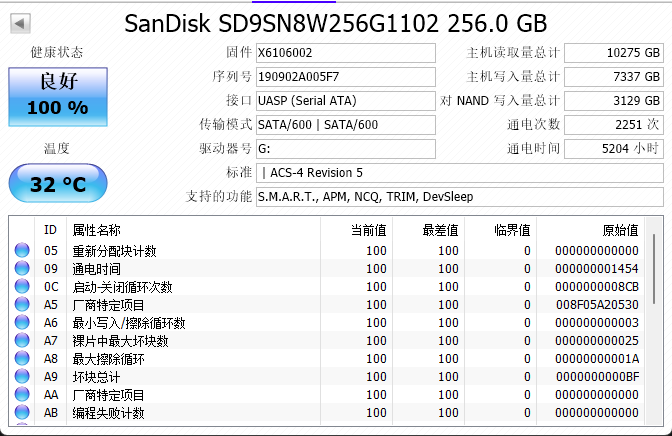This screenshot has height=436, width=672.
Task: Click status orb for attribute 0C
Action: click(x=22, y=287)
